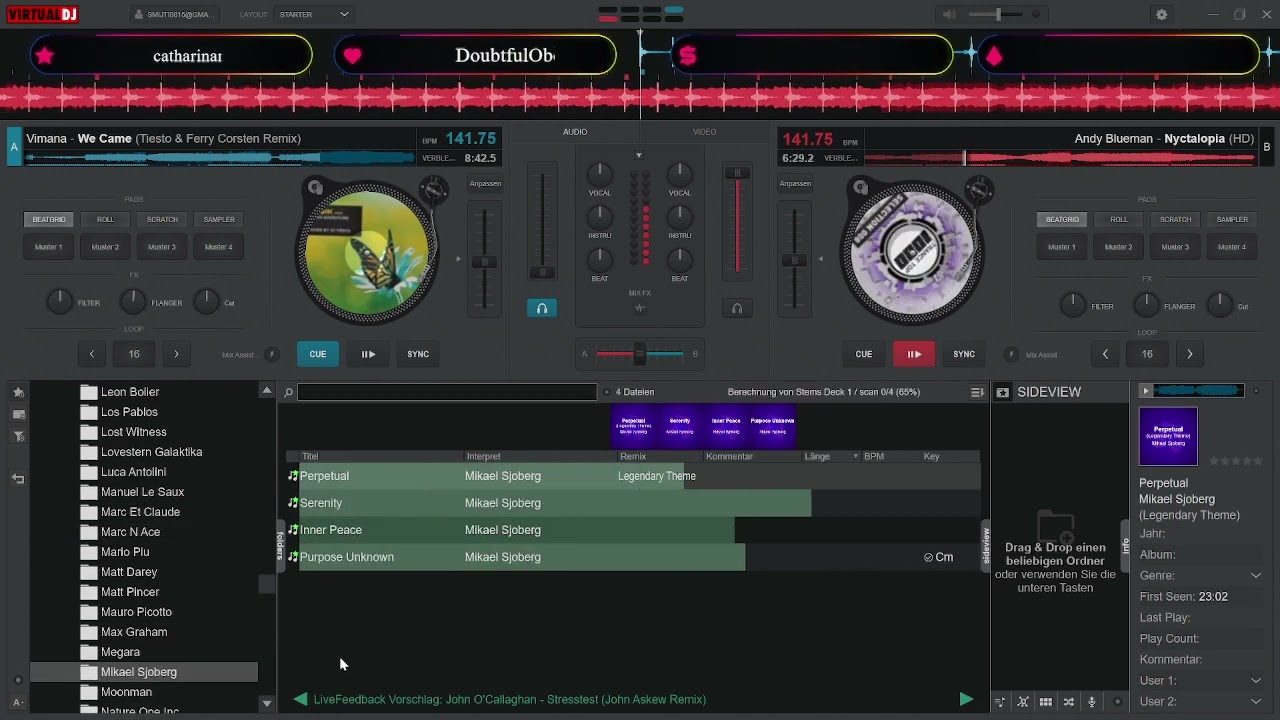The width and height of the screenshot is (1280, 720).
Task: Expand the mixer AUDIO panel arrow
Action: [x=639, y=155]
